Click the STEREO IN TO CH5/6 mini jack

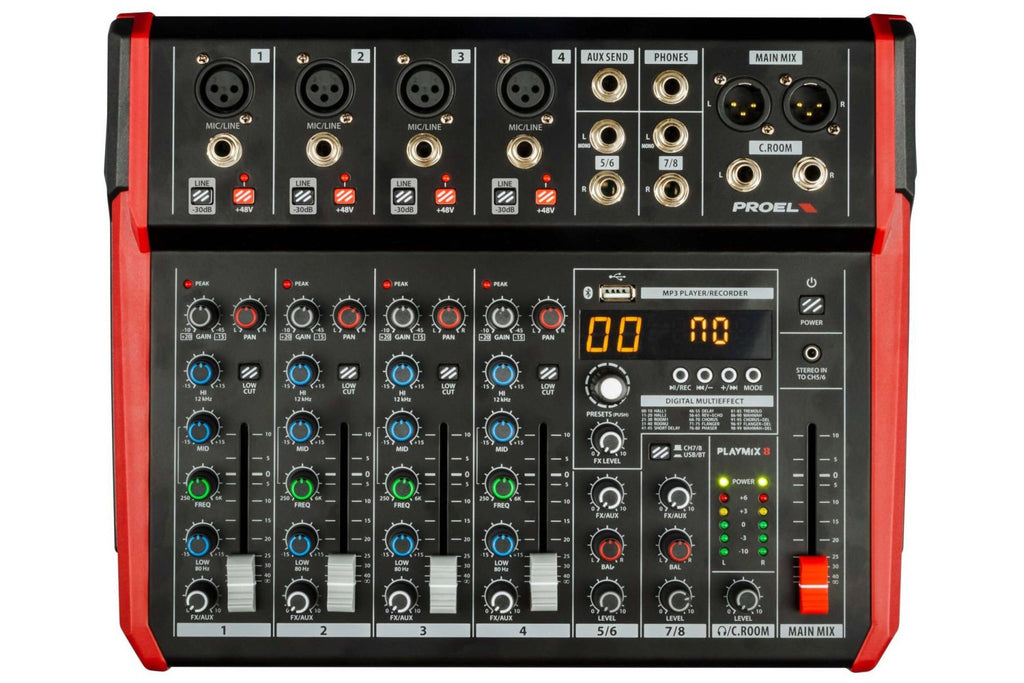812,353
